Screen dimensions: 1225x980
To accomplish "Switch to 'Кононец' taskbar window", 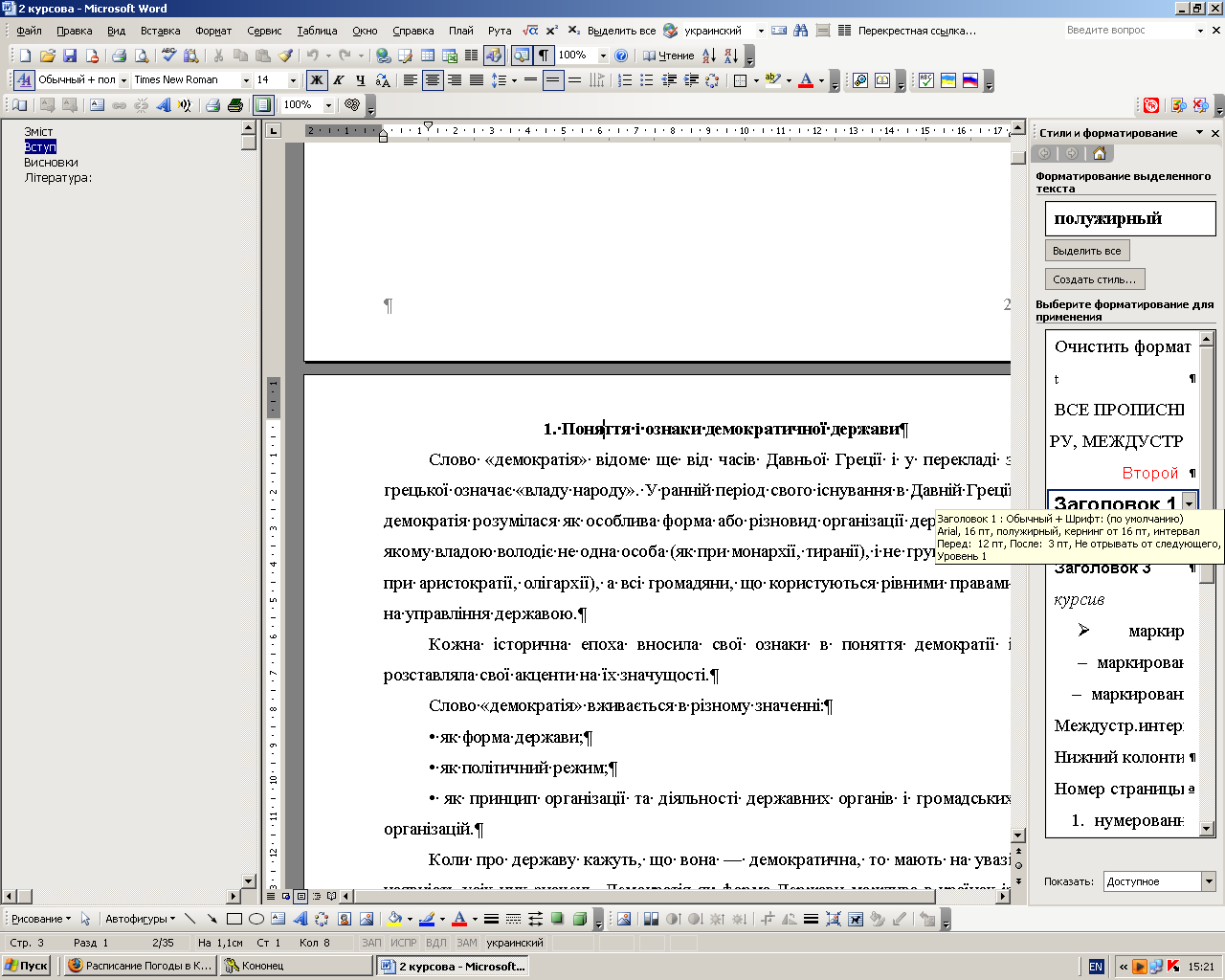I will click(x=296, y=966).
